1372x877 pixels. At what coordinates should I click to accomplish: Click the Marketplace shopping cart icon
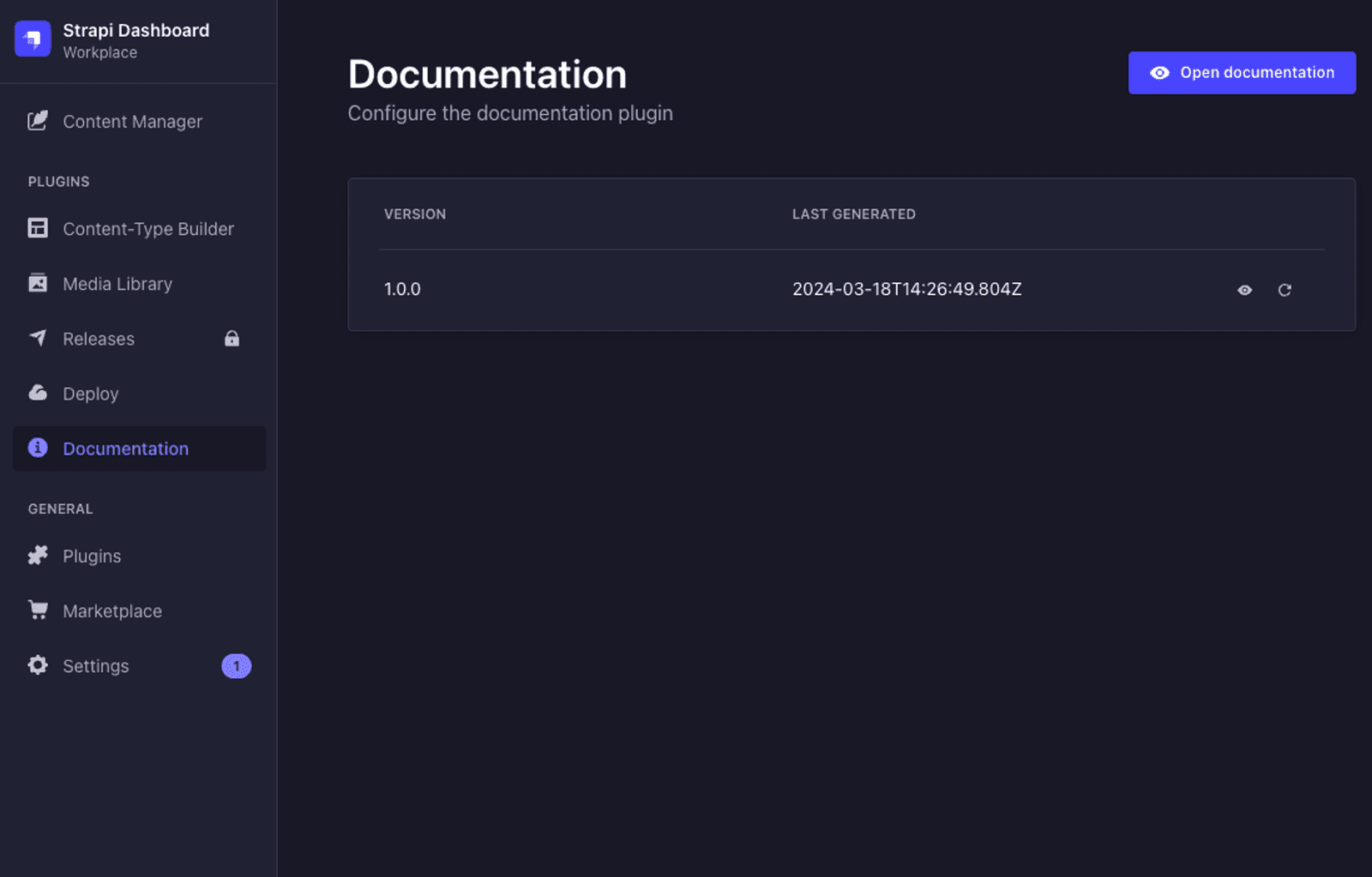38,610
